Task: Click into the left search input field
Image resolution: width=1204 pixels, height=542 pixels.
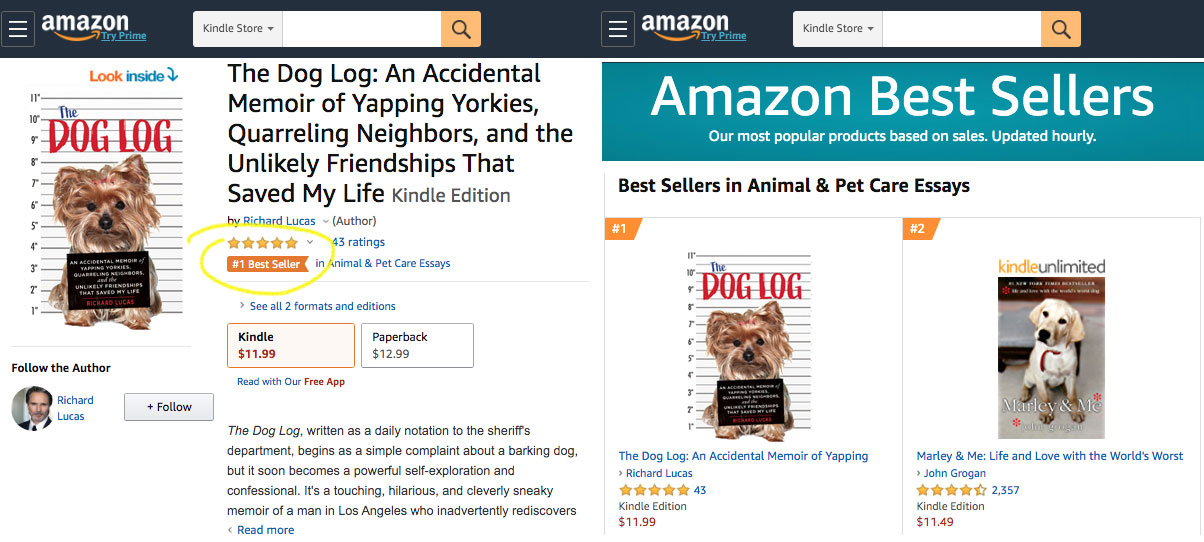Action: (x=361, y=29)
